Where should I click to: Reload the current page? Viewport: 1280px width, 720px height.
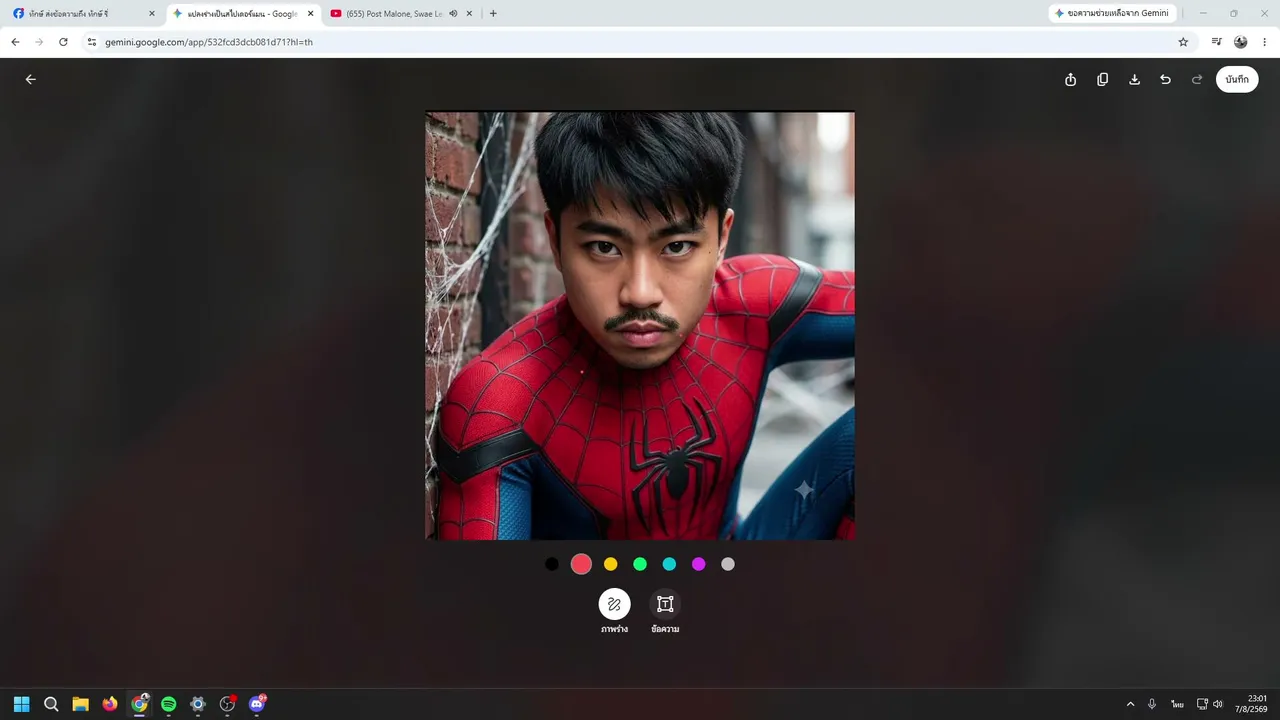tap(63, 42)
